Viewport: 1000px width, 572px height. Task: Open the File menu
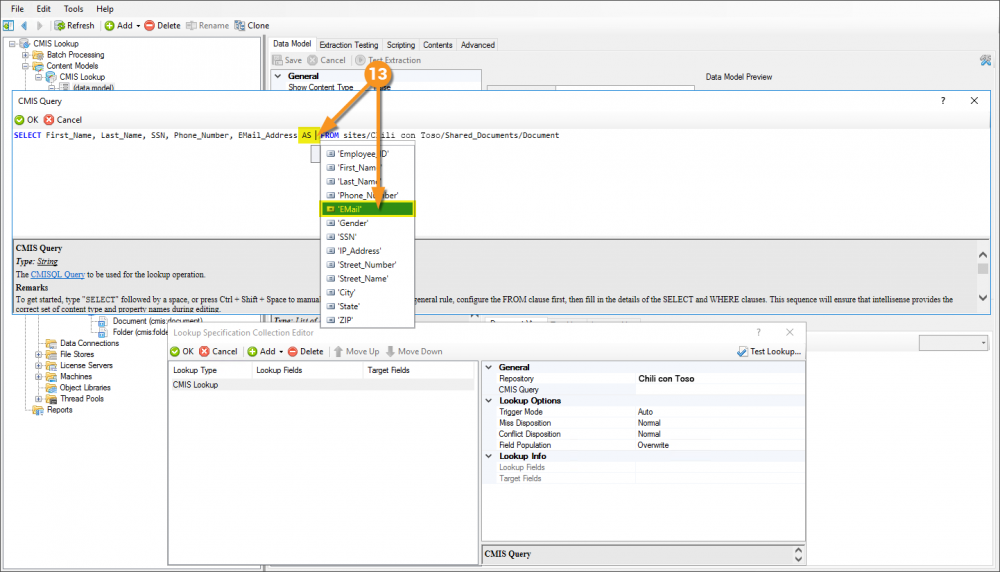click(17, 9)
